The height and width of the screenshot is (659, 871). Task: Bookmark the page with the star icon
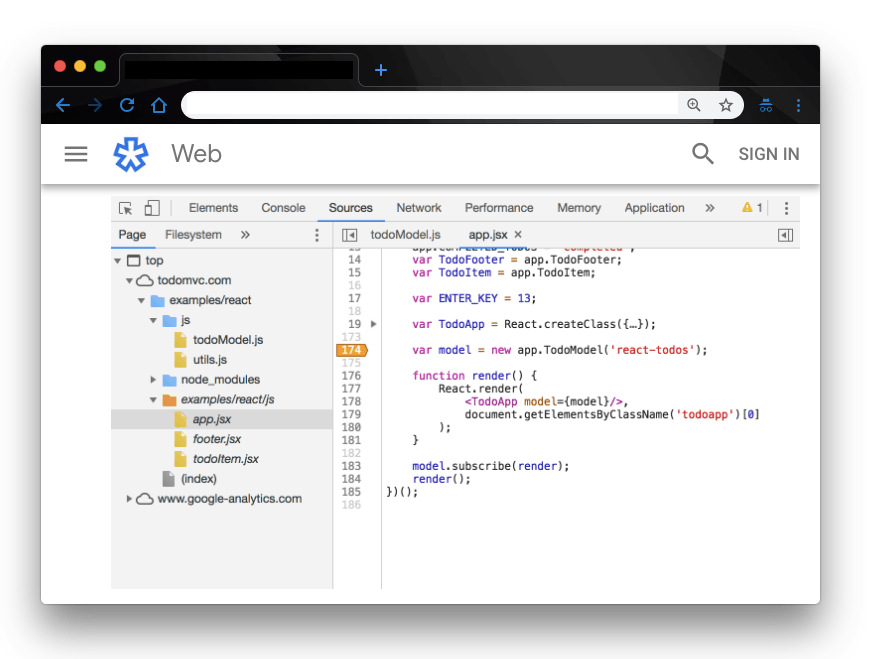tap(725, 105)
